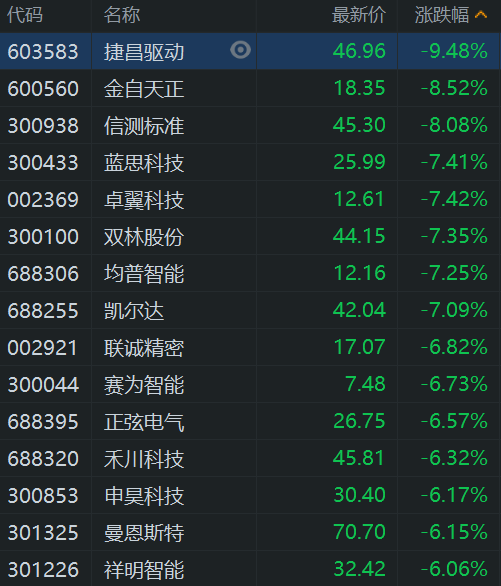Select the 祥明智能 row

(x=250, y=569)
